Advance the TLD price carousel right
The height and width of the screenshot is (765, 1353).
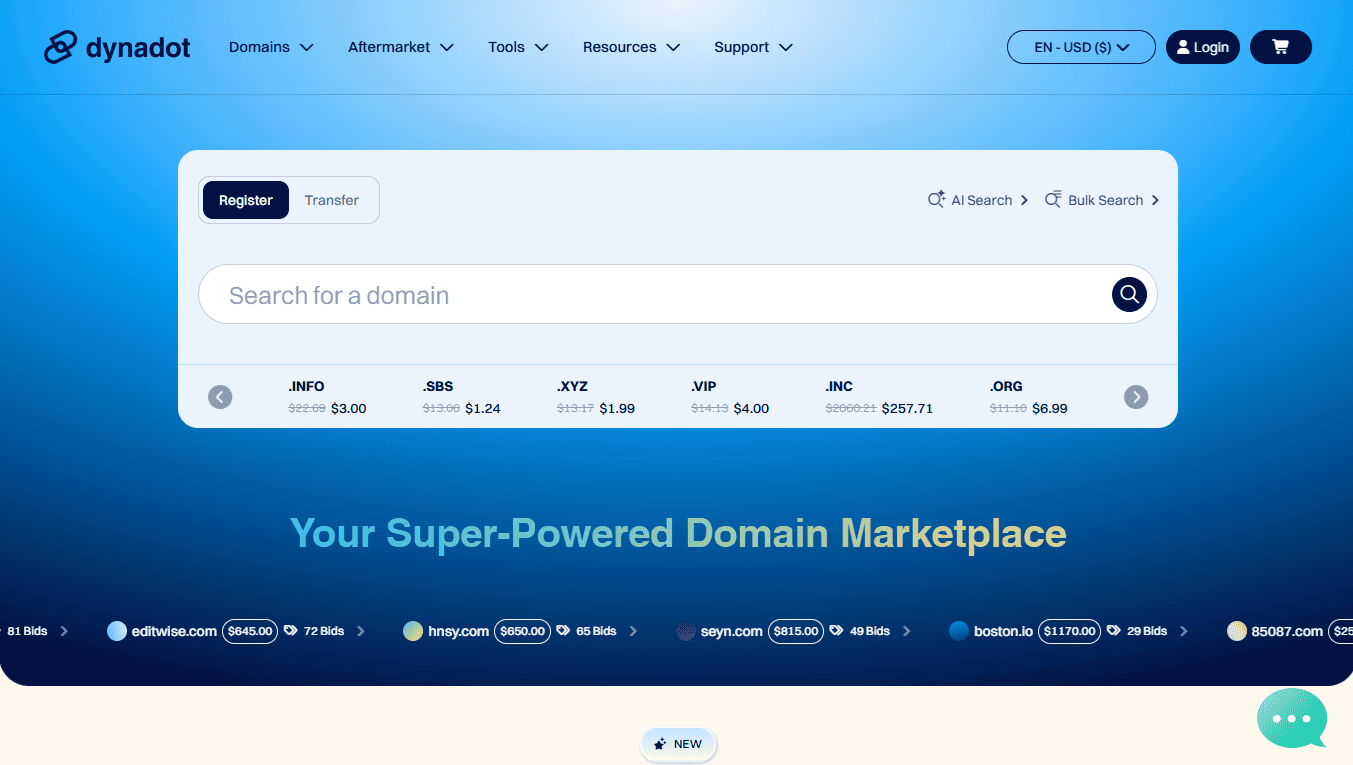pos(1135,397)
